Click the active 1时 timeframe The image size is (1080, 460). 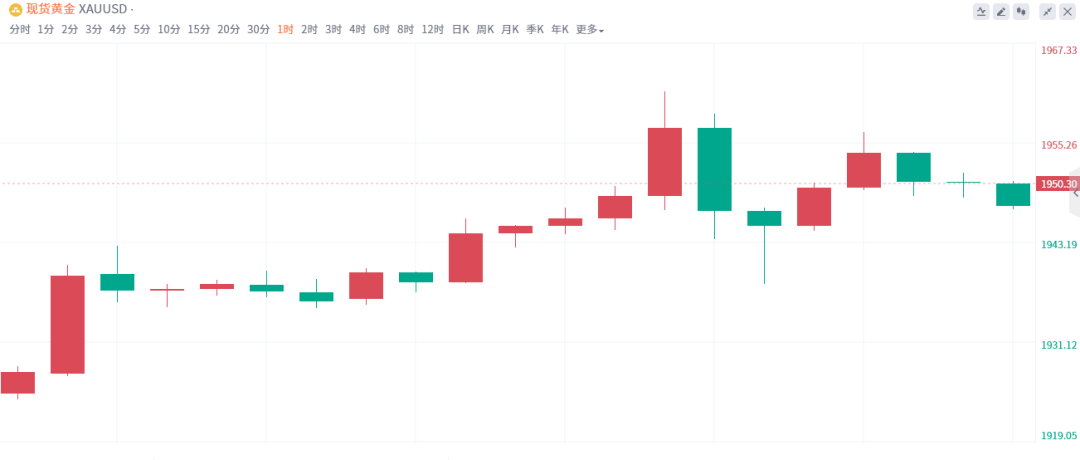[x=285, y=30]
